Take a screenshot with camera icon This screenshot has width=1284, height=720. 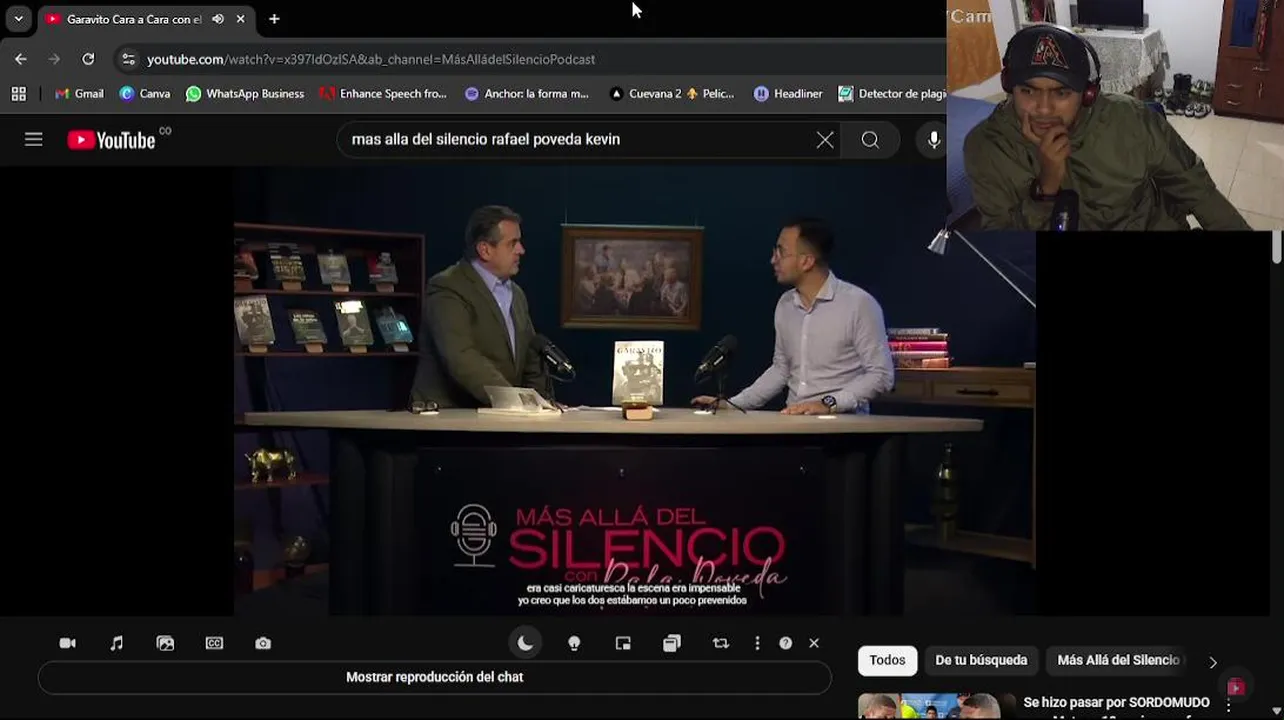pyautogui.click(x=263, y=643)
